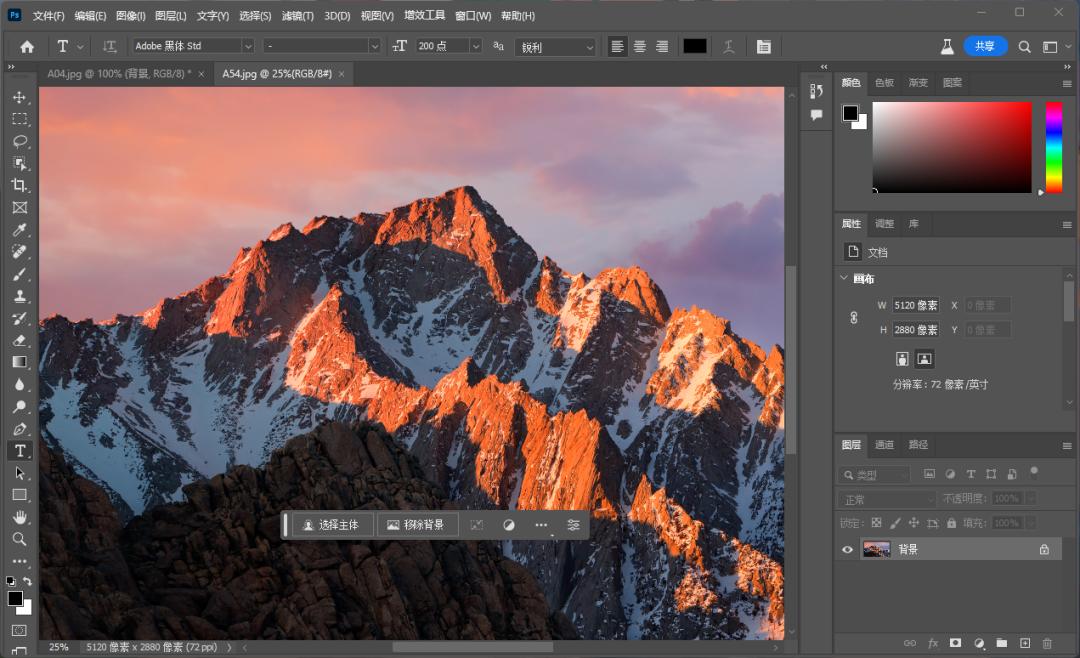The height and width of the screenshot is (658, 1080).
Task: Click the blue 共享 button
Action: (985, 46)
